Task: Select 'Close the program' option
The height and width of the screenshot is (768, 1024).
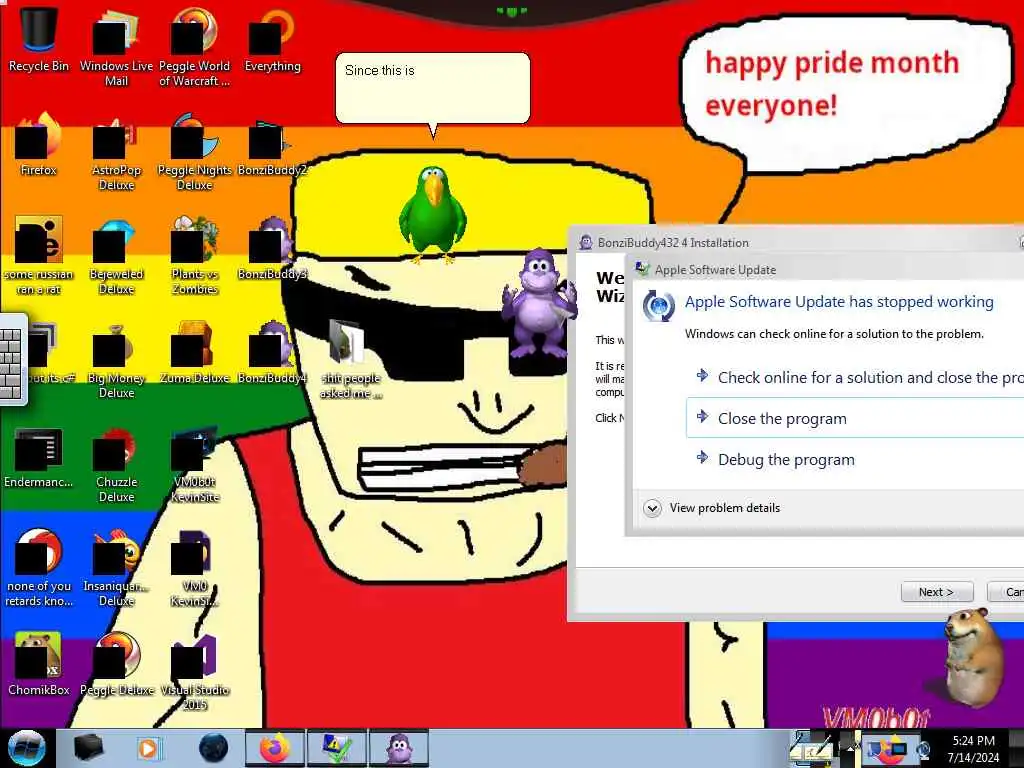Action: tap(856, 418)
